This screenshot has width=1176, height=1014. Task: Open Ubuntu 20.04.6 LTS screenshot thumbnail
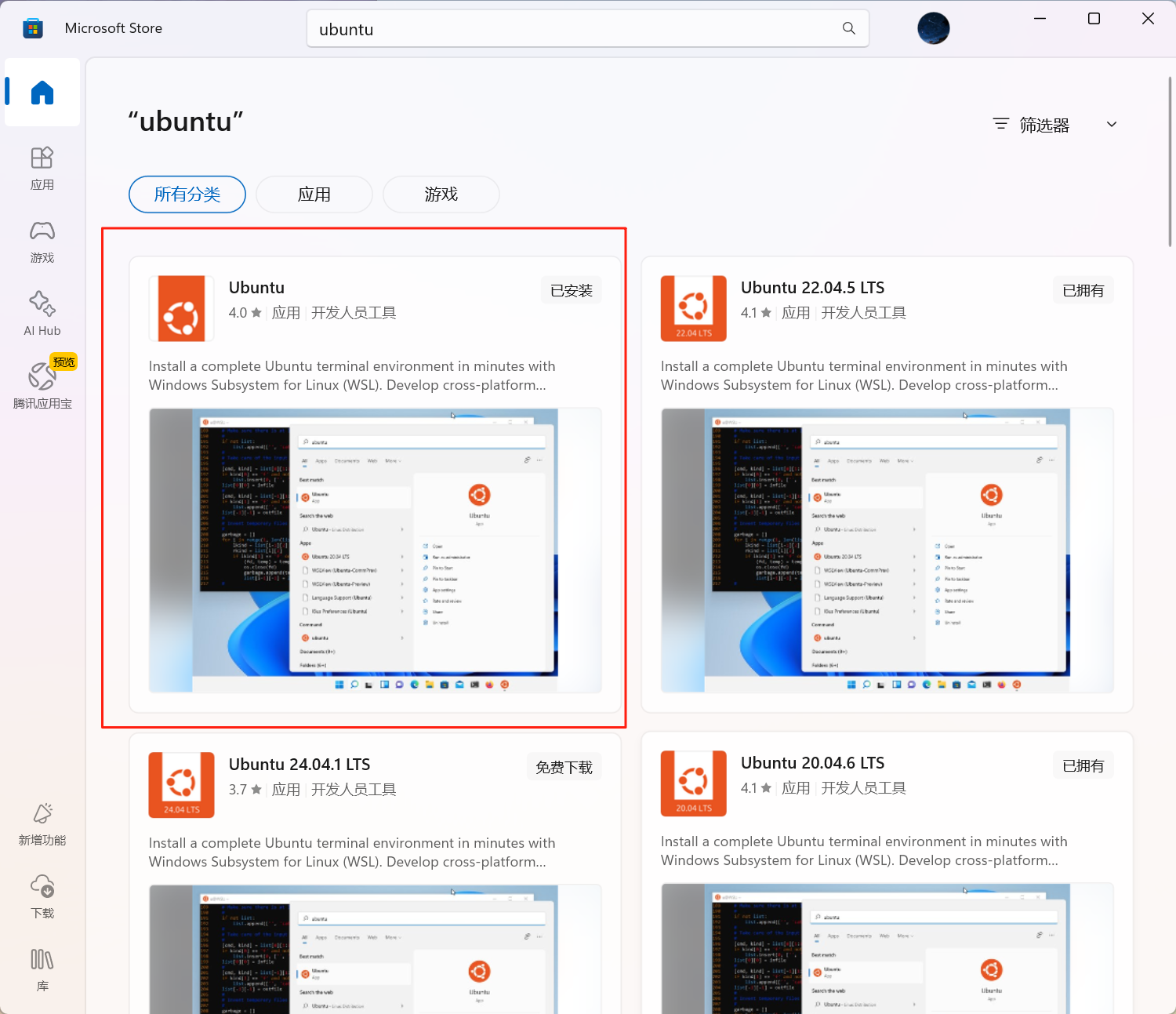click(887, 948)
